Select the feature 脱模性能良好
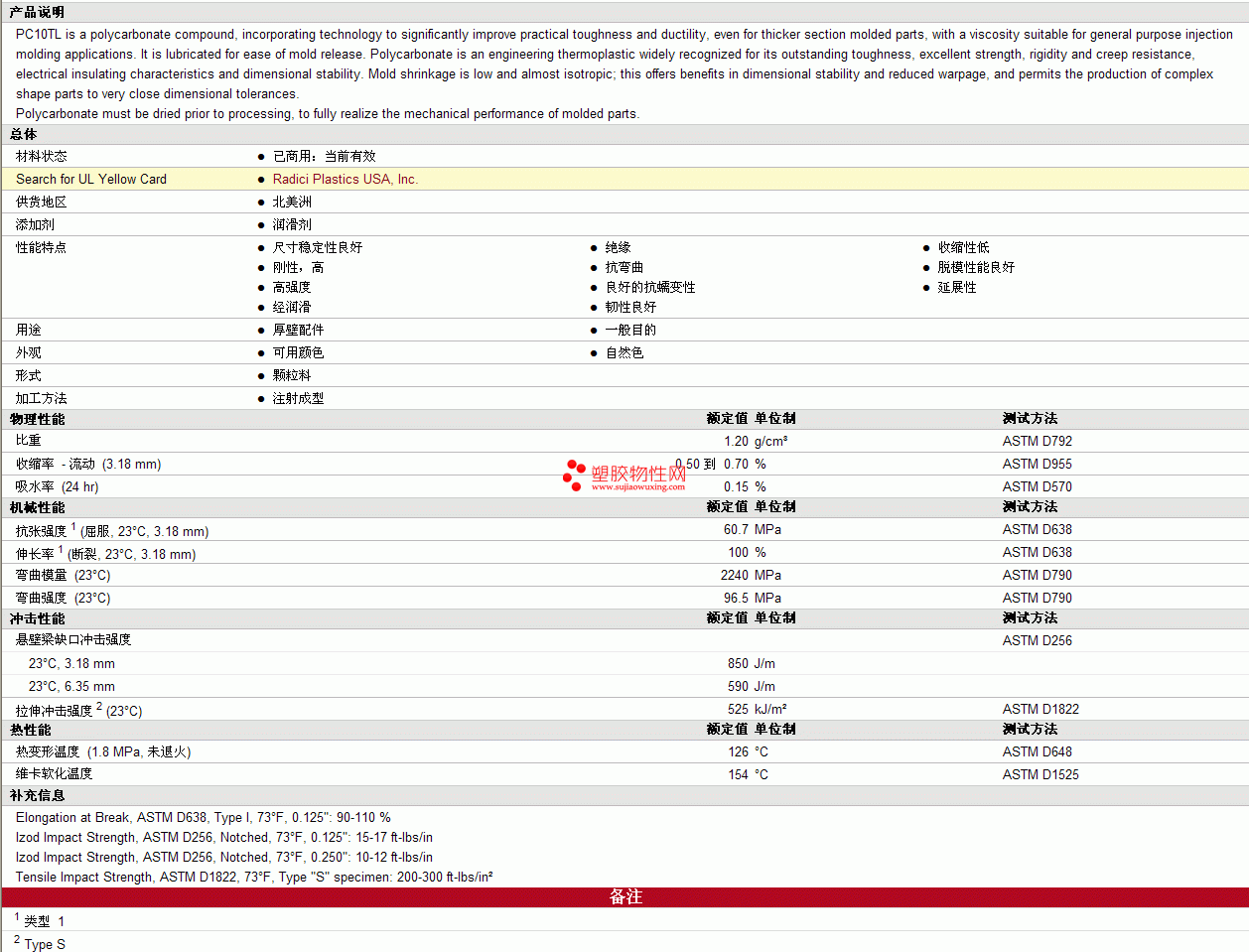 [976, 267]
